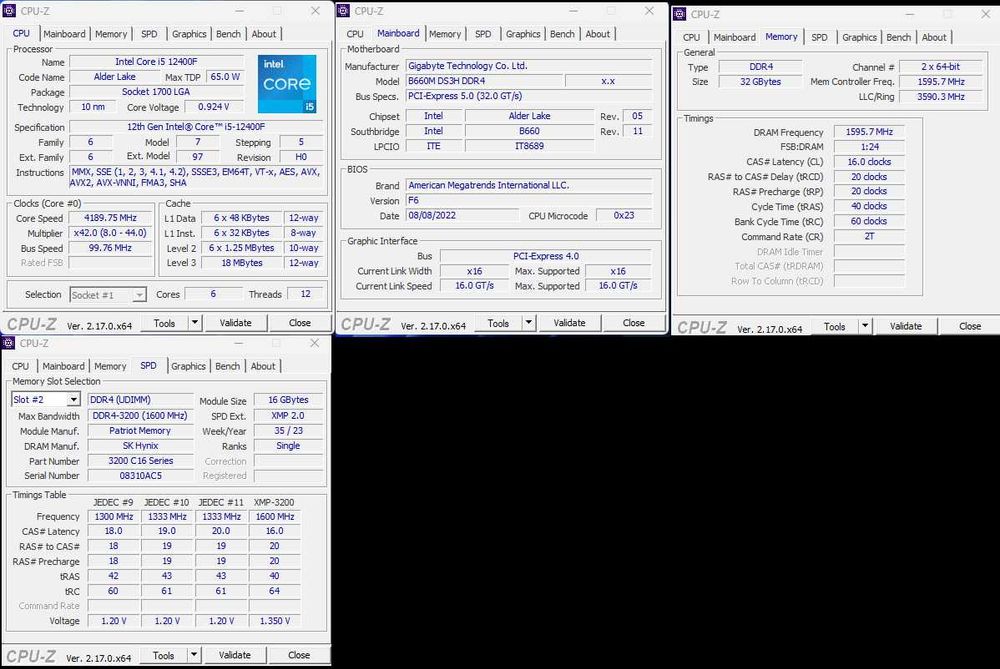Image resolution: width=1000 pixels, height=669 pixels.
Task: Click Validate in the SPD window
Action: pyautogui.click(x=235, y=655)
